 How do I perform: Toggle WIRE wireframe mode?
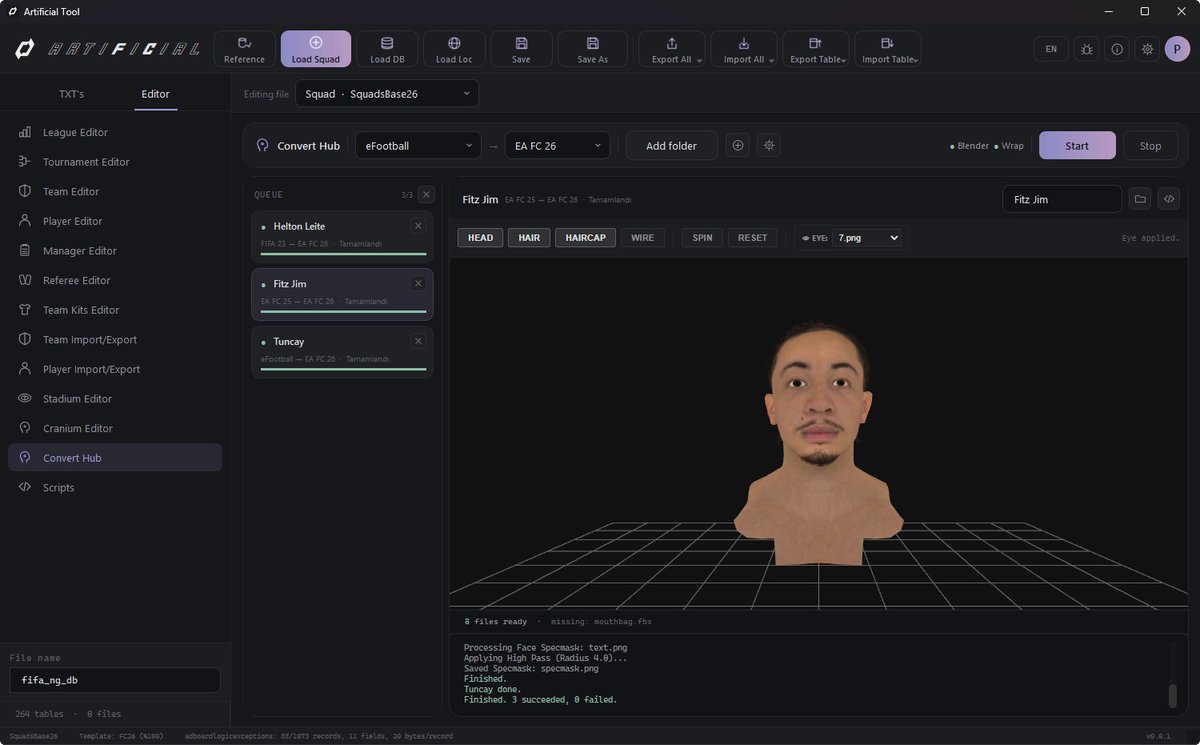pyautogui.click(x=643, y=238)
